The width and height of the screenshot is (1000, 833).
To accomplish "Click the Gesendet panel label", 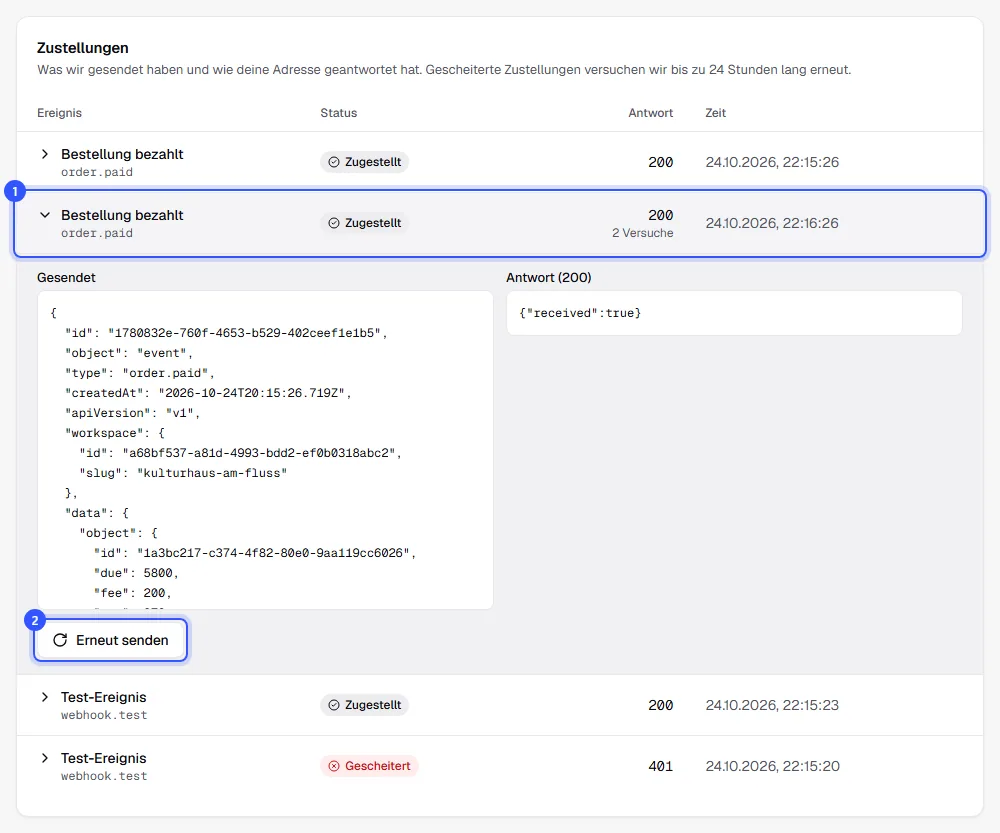I will tap(66, 277).
